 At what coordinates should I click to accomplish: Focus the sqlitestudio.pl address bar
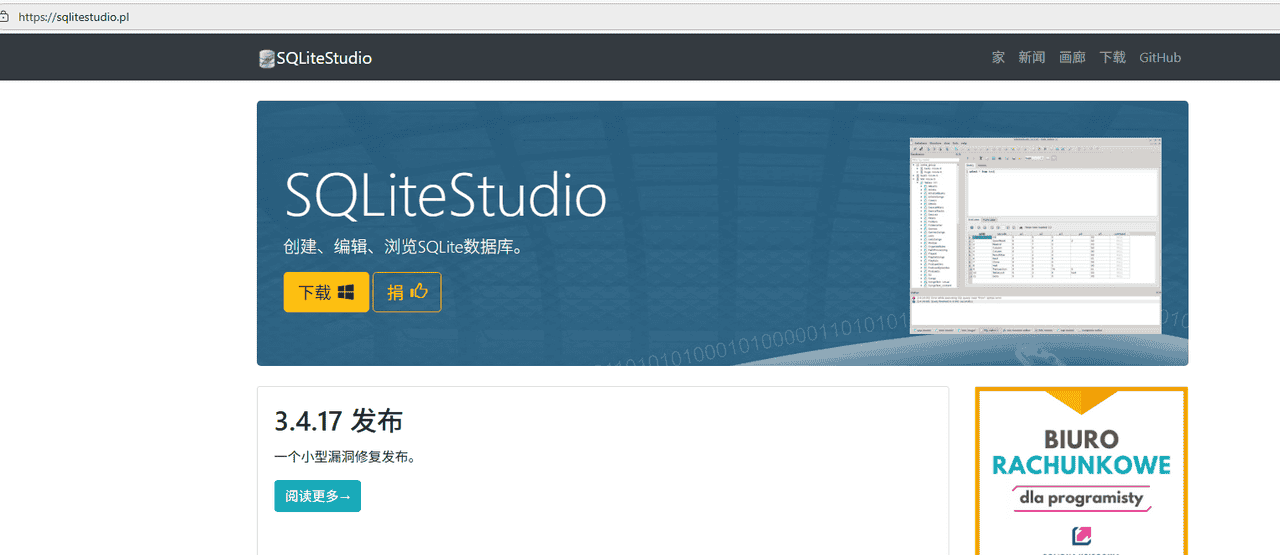pyautogui.click(x=400, y=17)
